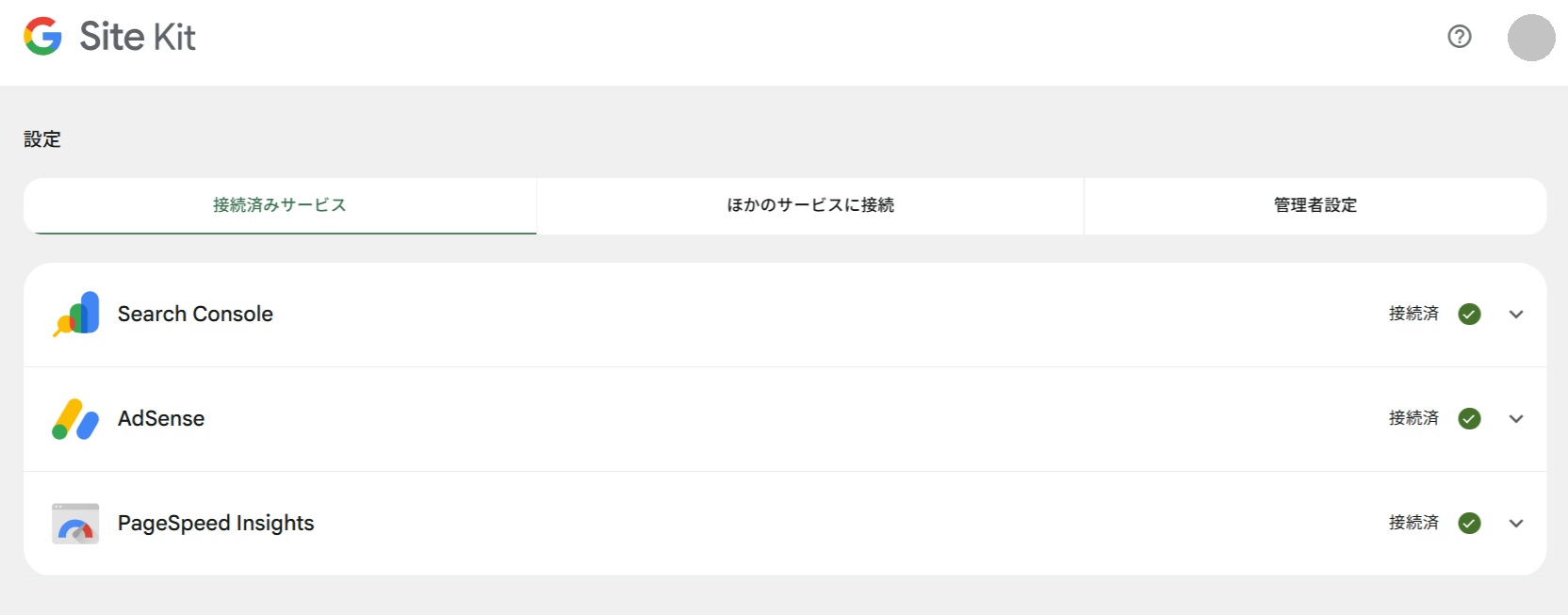Click the PageSpeed Insights service name

point(216,524)
